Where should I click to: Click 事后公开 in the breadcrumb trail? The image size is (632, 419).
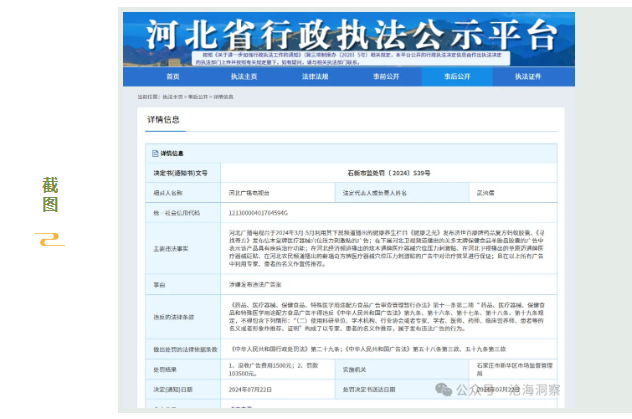198,97
